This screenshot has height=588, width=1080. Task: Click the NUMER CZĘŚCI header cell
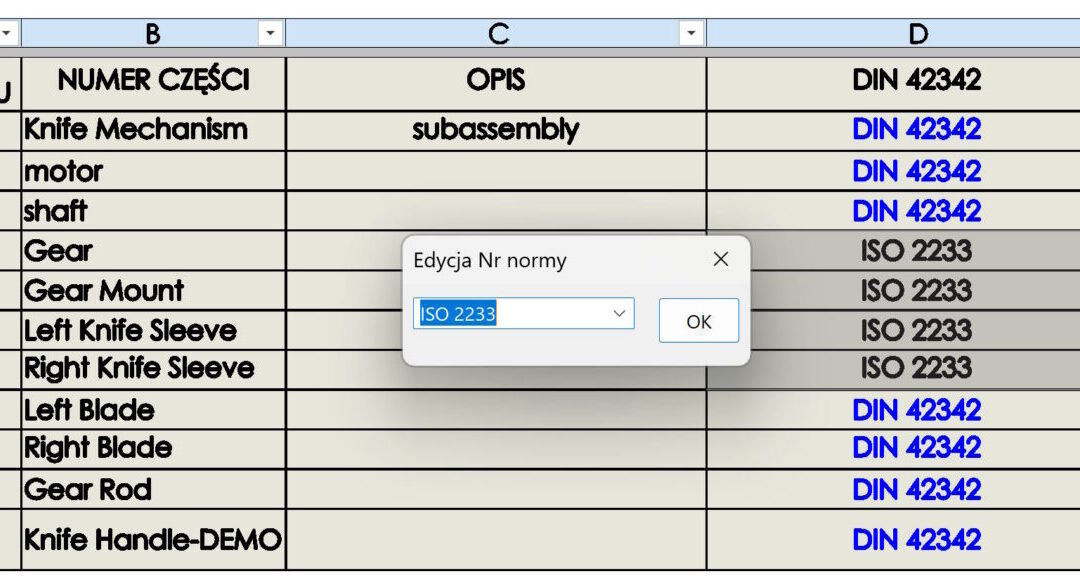153,81
